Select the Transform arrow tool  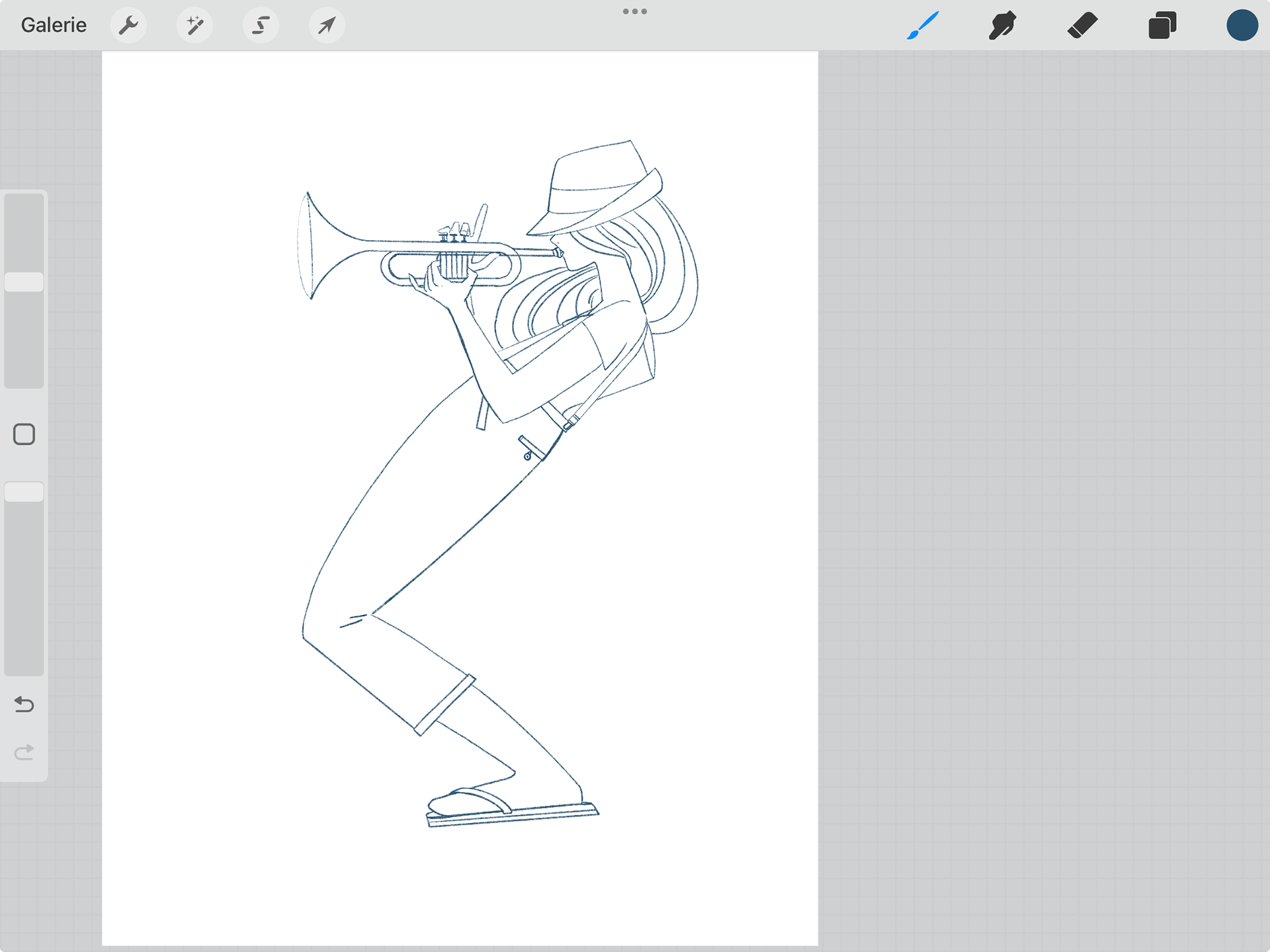(327, 26)
